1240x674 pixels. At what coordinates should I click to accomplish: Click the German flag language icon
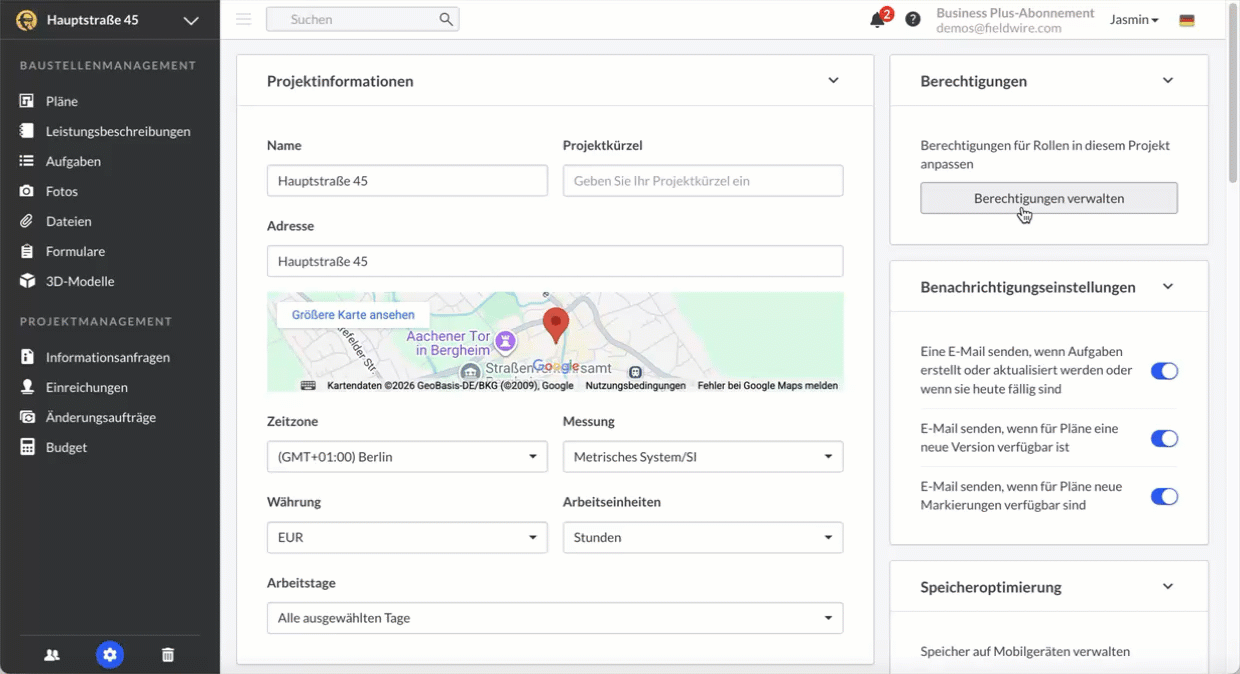1187,20
